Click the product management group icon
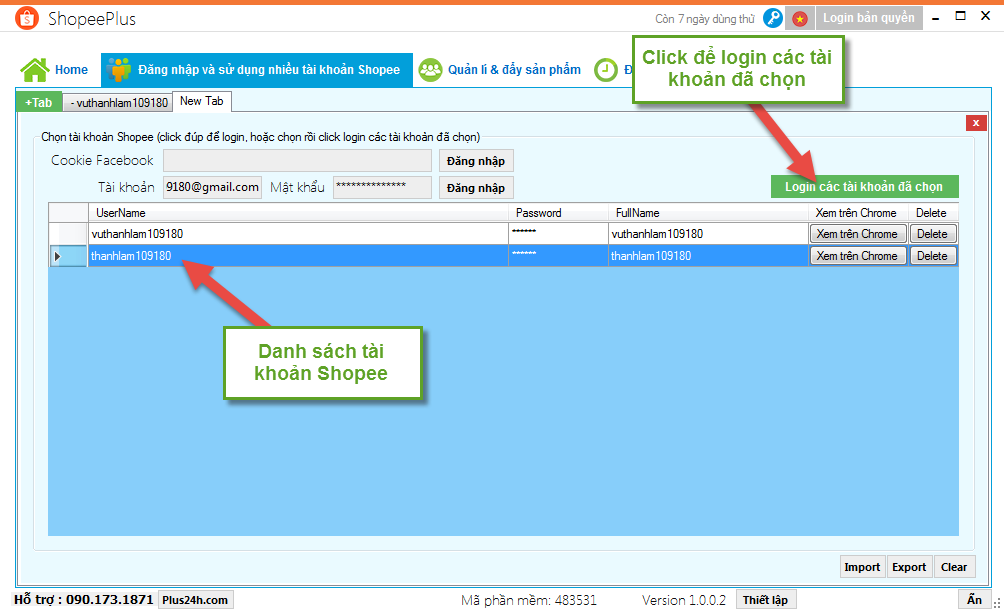The width and height of the screenshot is (1004, 612). click(430, 70)
